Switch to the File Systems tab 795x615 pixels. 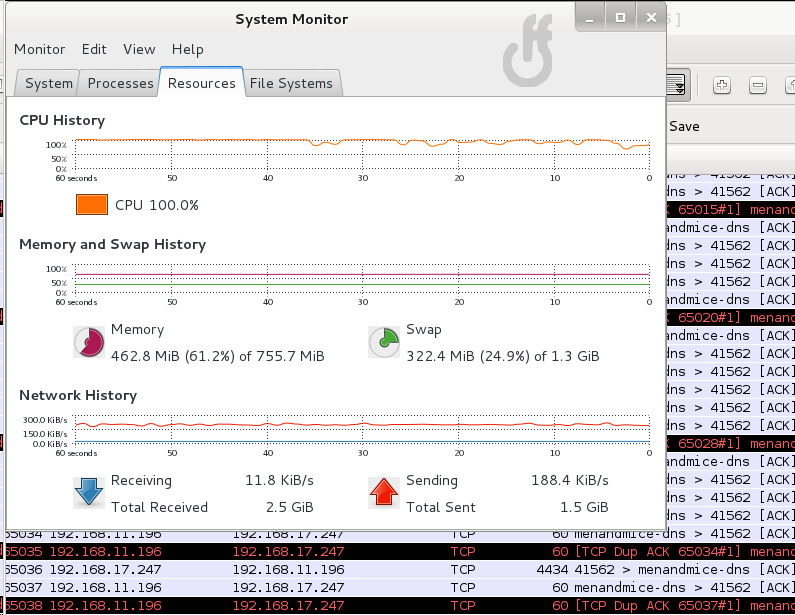(292, 83)
